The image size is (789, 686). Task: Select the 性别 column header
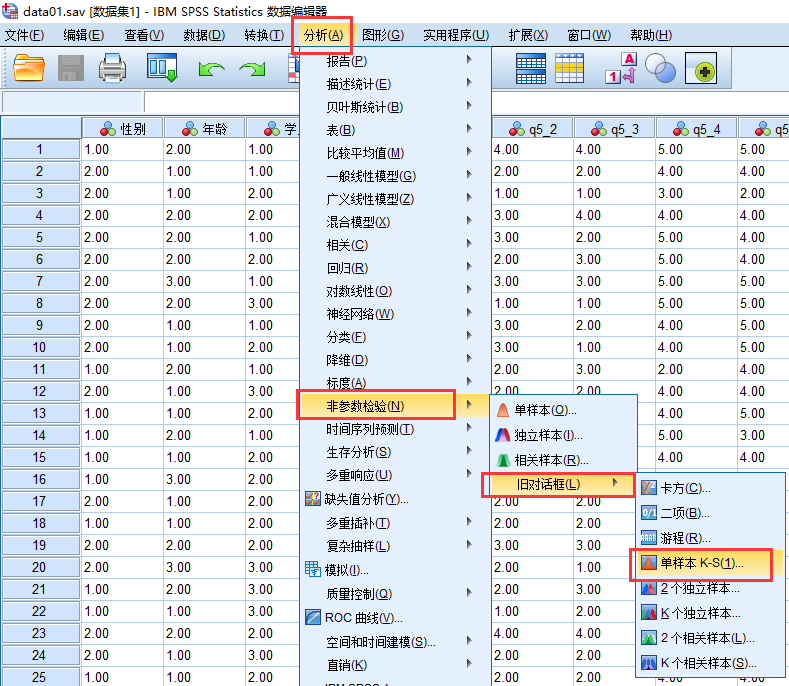(122, 129)
